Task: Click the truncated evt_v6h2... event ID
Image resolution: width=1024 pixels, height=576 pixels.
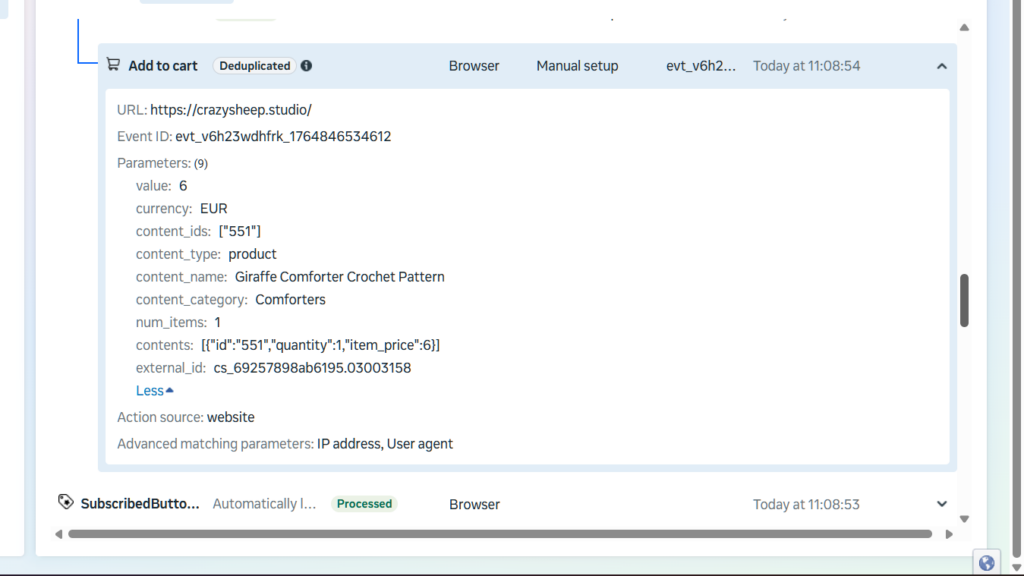Action: point(701,66)
